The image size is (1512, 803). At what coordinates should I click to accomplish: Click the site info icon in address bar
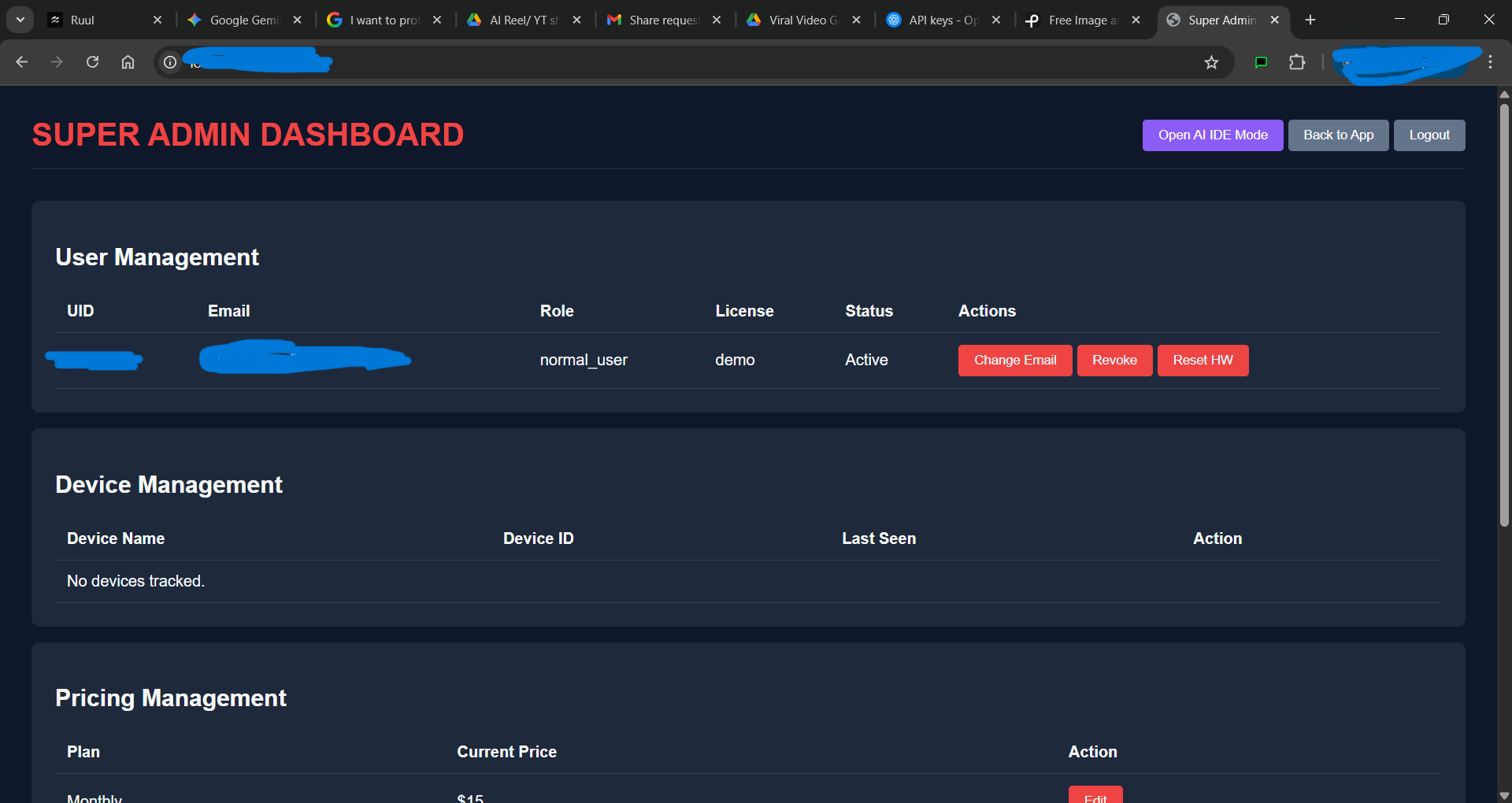point(169,62)
